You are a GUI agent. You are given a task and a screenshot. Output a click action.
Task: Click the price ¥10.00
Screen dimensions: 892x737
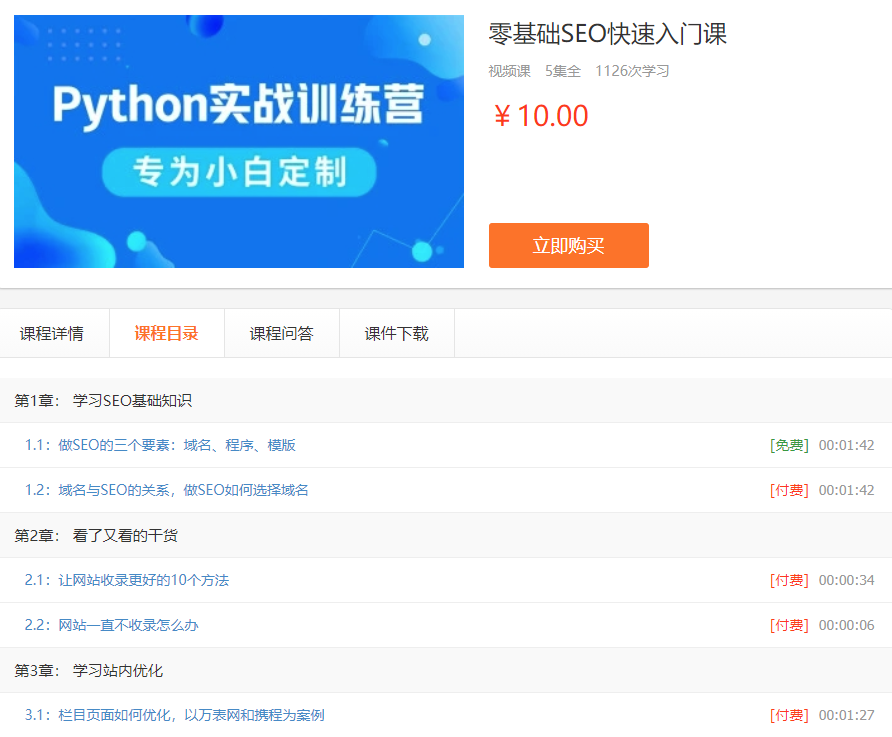[541, 116]
